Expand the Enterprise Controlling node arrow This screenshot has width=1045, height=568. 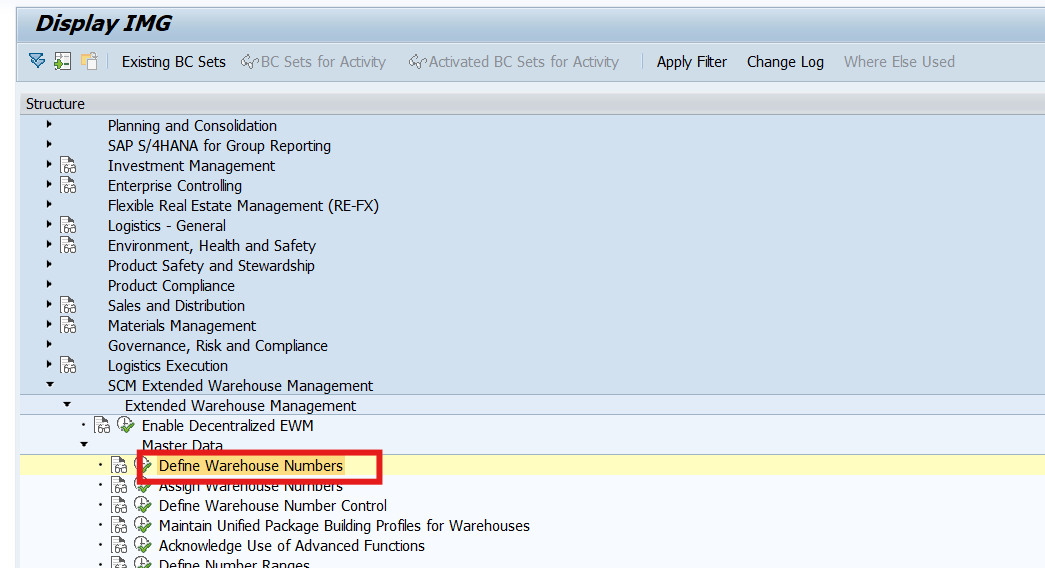click(x=49, y=184)
